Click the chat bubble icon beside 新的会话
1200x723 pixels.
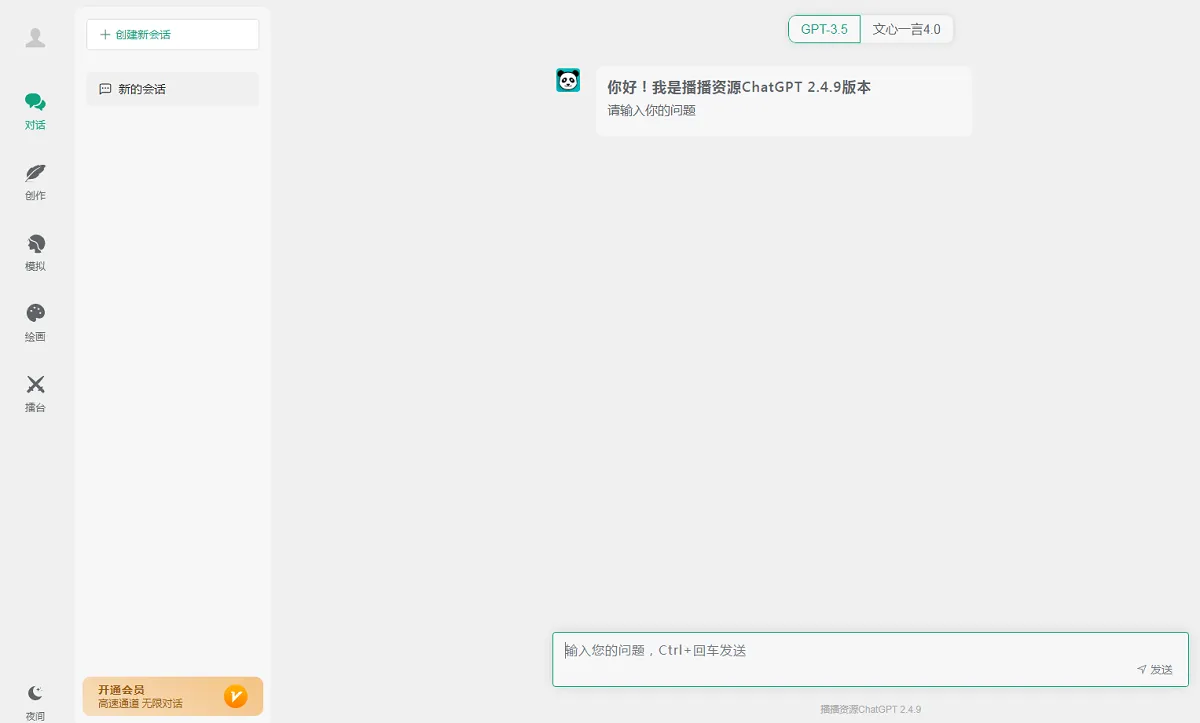(x=106, y=88)
